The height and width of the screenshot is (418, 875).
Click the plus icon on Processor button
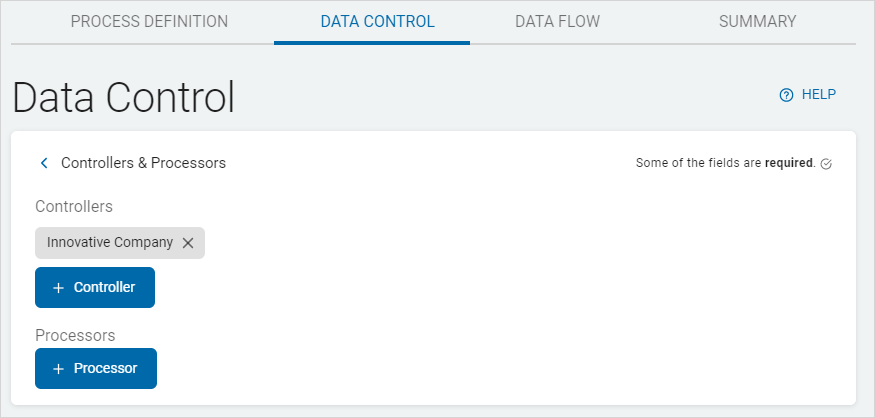click(58, 369)
